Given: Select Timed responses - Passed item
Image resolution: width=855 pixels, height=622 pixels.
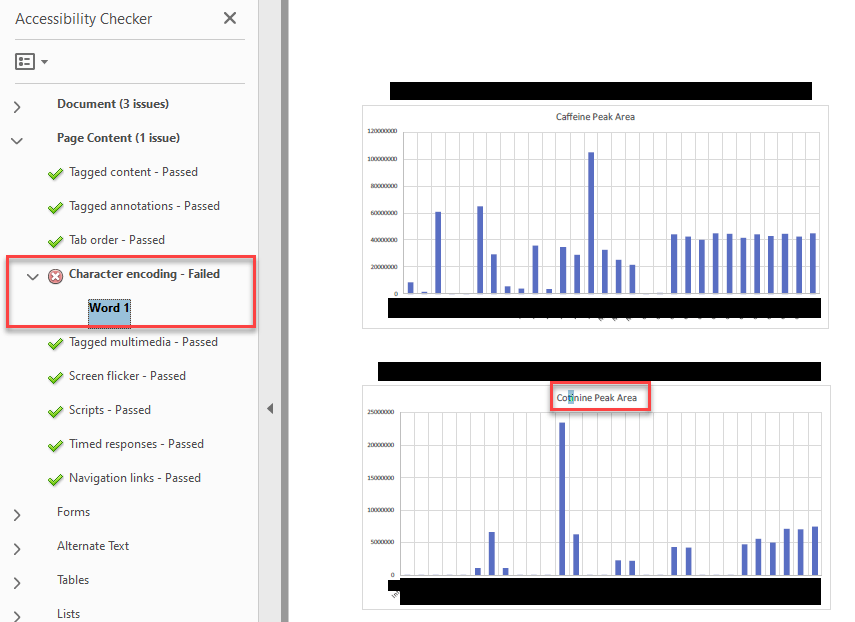Looking at the screenshot, I should click(136, 444).
